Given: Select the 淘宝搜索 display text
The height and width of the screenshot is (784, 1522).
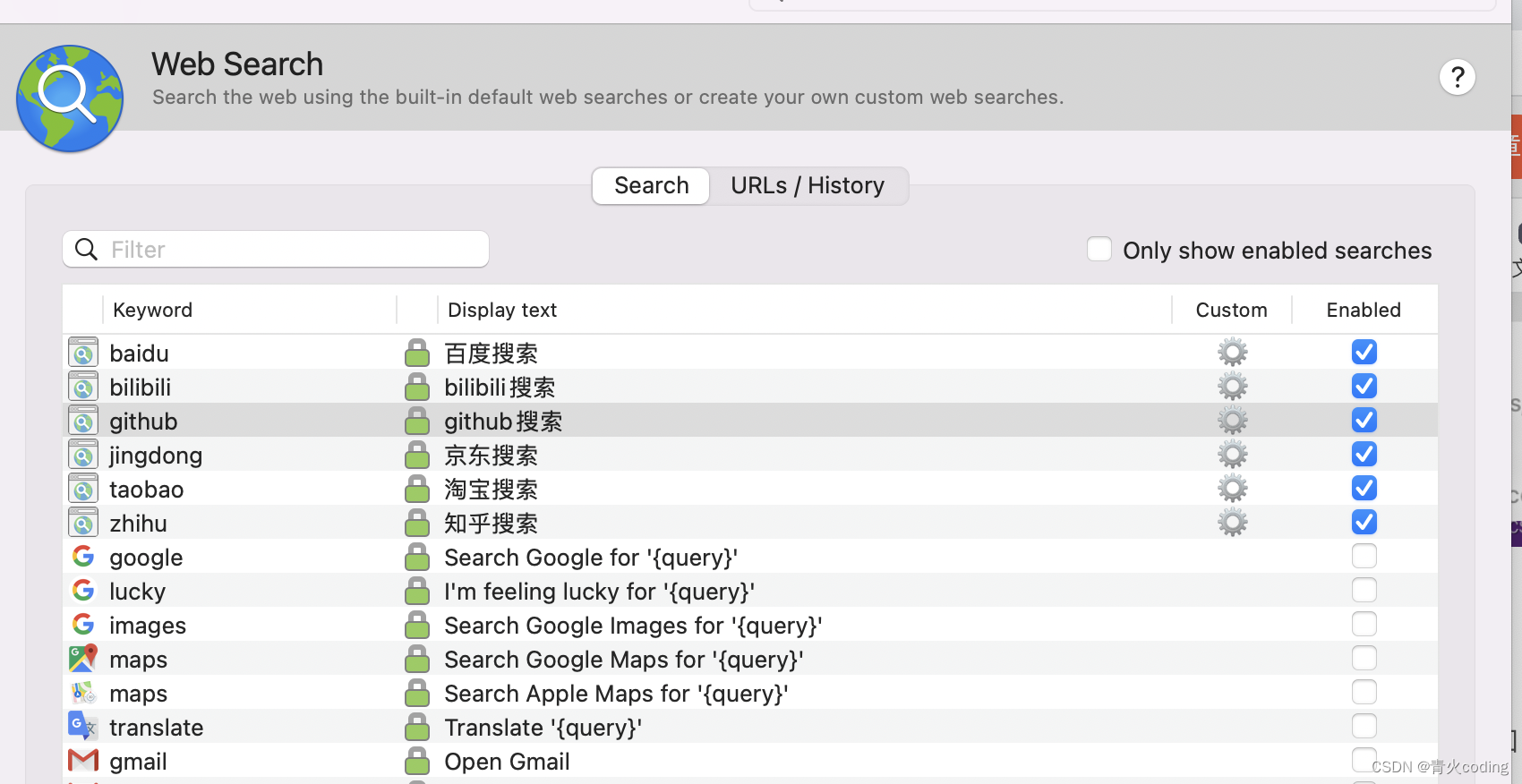Looking at the screenshot, I should pyautogui.click(x=491, y=490).
